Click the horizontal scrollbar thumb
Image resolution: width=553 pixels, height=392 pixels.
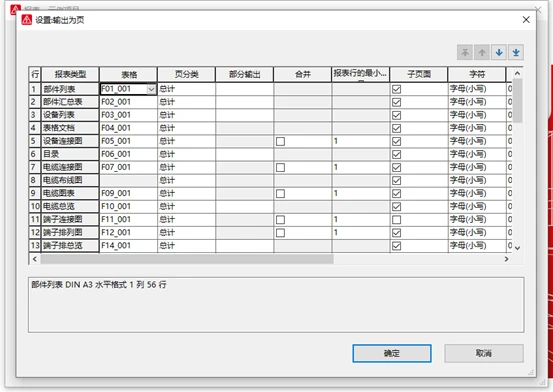187,259
